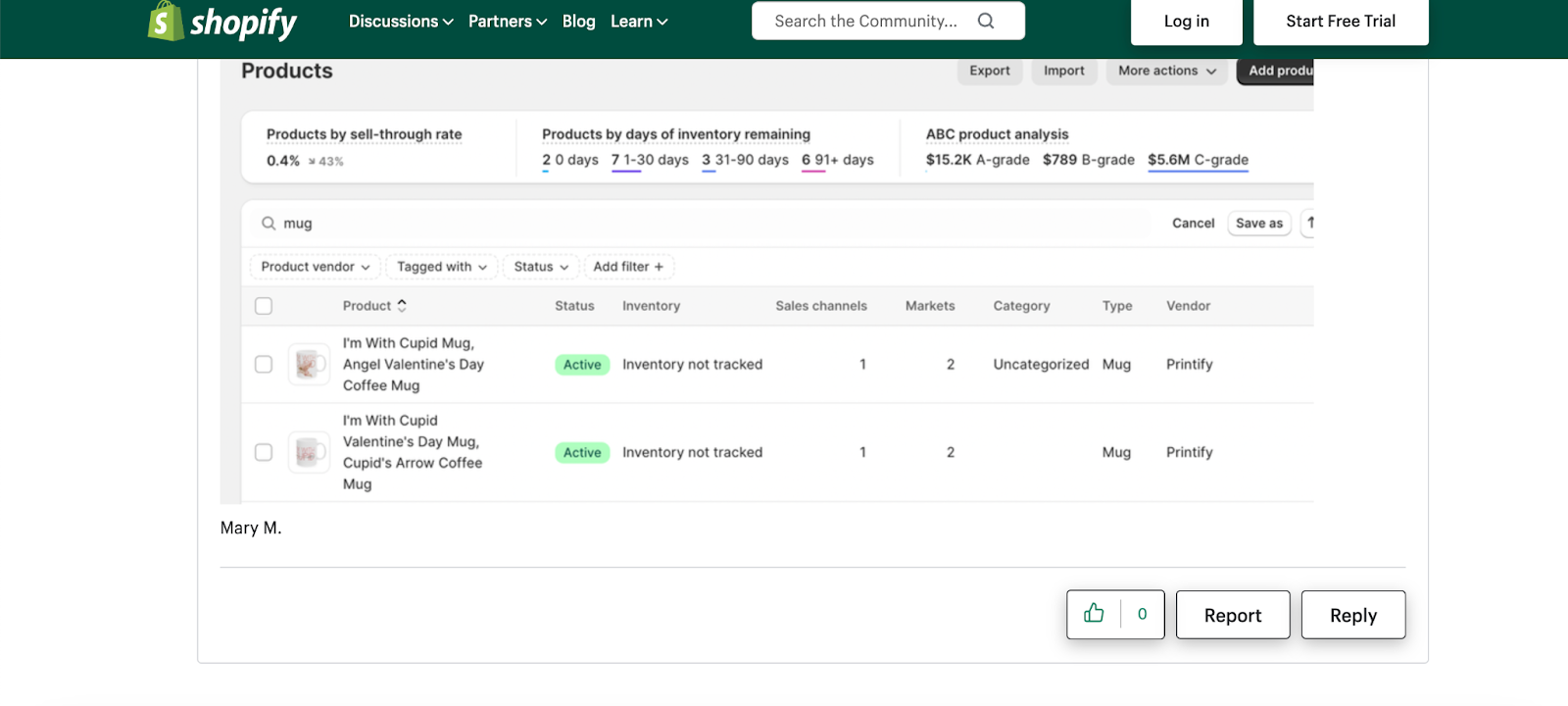The image size is (1568, 706).
Task: Toggle the select-all products checkbox
Action: pyautogui.click(x=264, y=306)
